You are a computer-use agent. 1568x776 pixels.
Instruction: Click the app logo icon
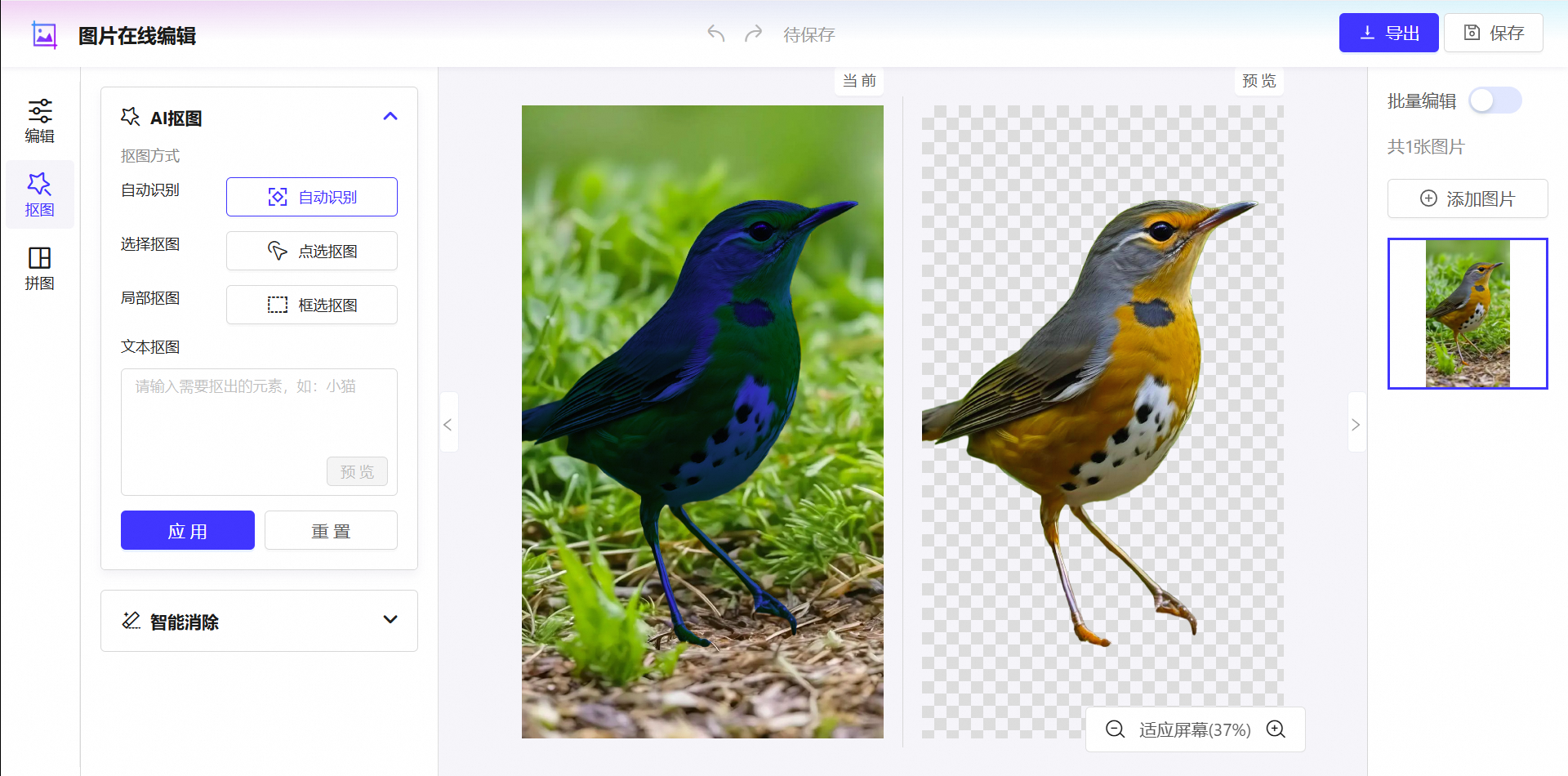(x=44, y=35)
